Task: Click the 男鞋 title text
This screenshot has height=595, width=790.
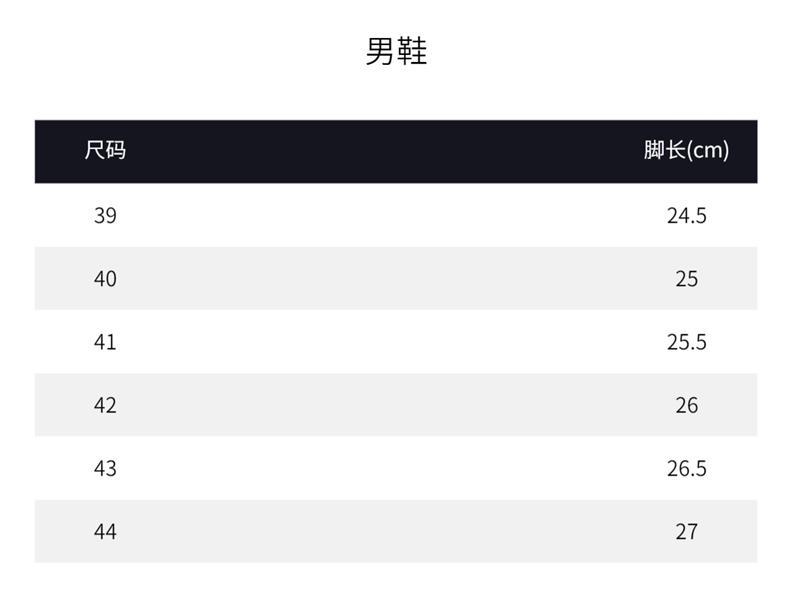Action: pyautogui.click(x=396, y=50)
